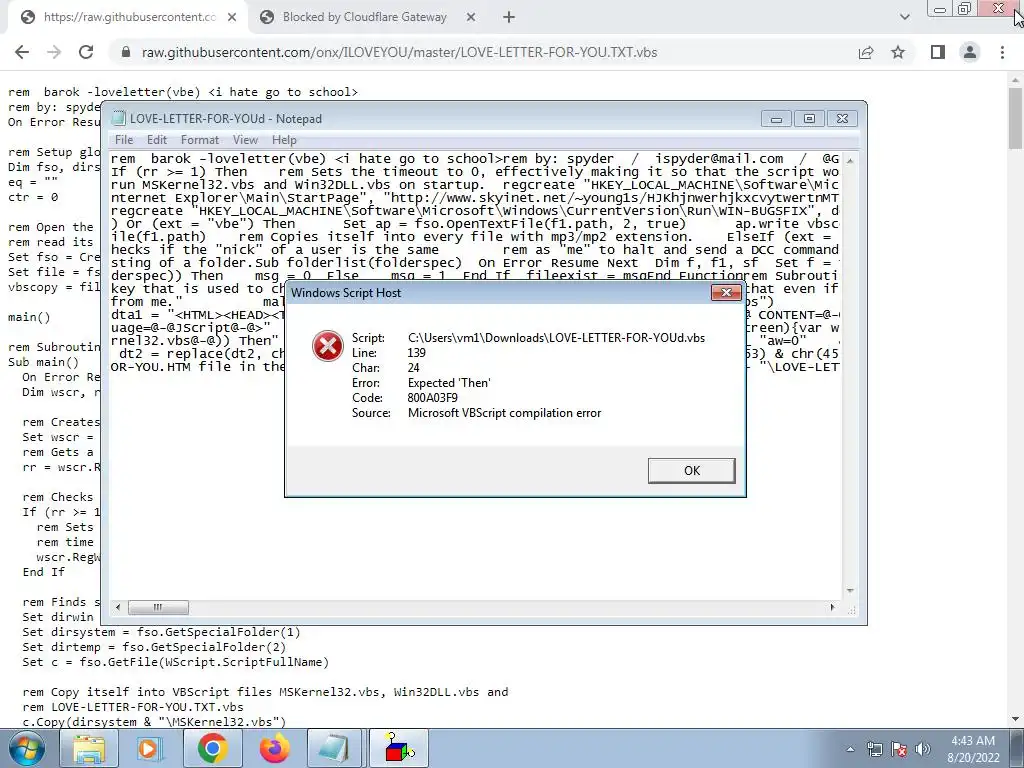
Task: Open the Chrome profile avatar menu
Action: (970, 52)
